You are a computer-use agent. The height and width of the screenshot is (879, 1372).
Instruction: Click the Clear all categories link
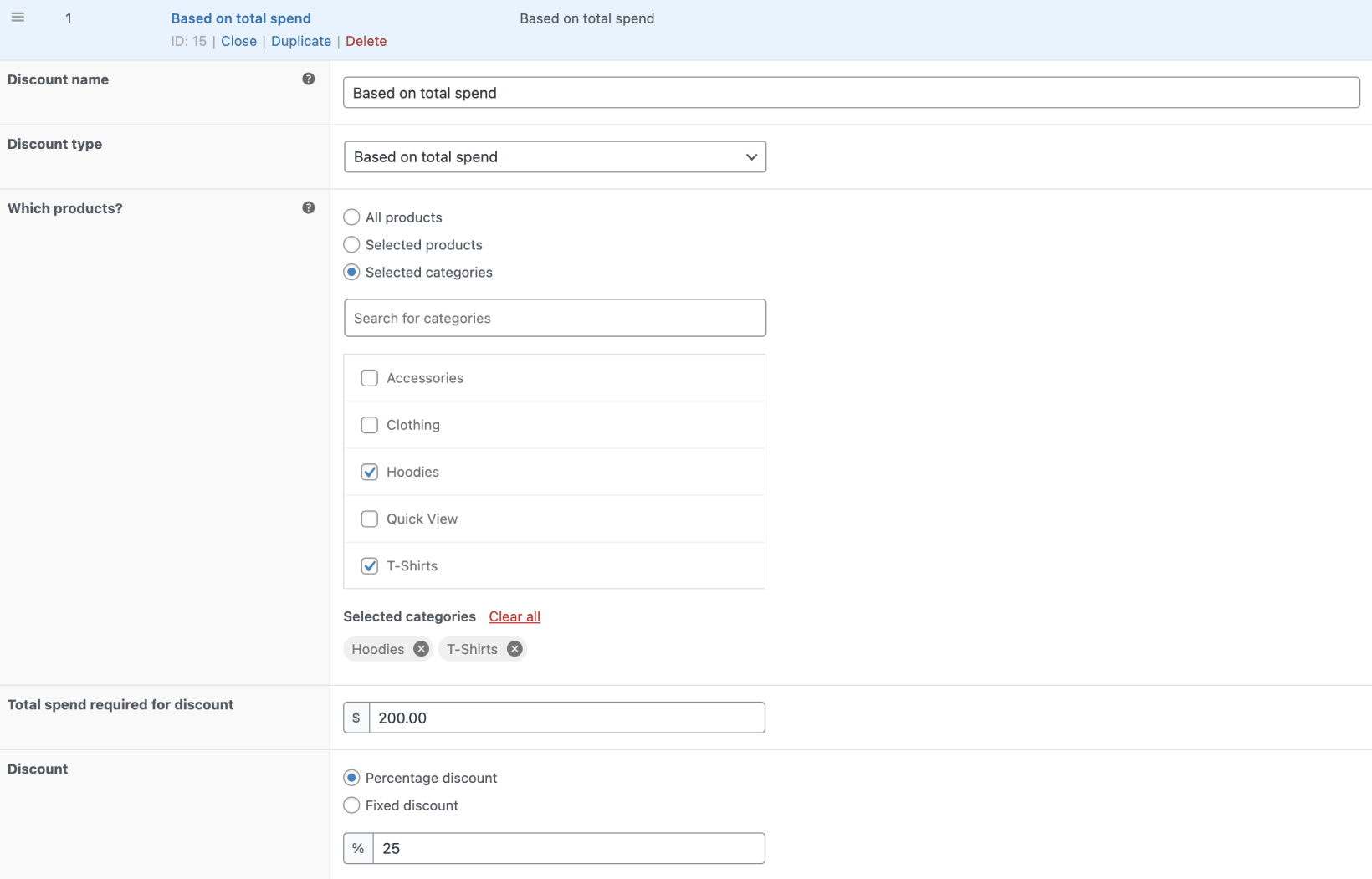[x=514, y=616]
